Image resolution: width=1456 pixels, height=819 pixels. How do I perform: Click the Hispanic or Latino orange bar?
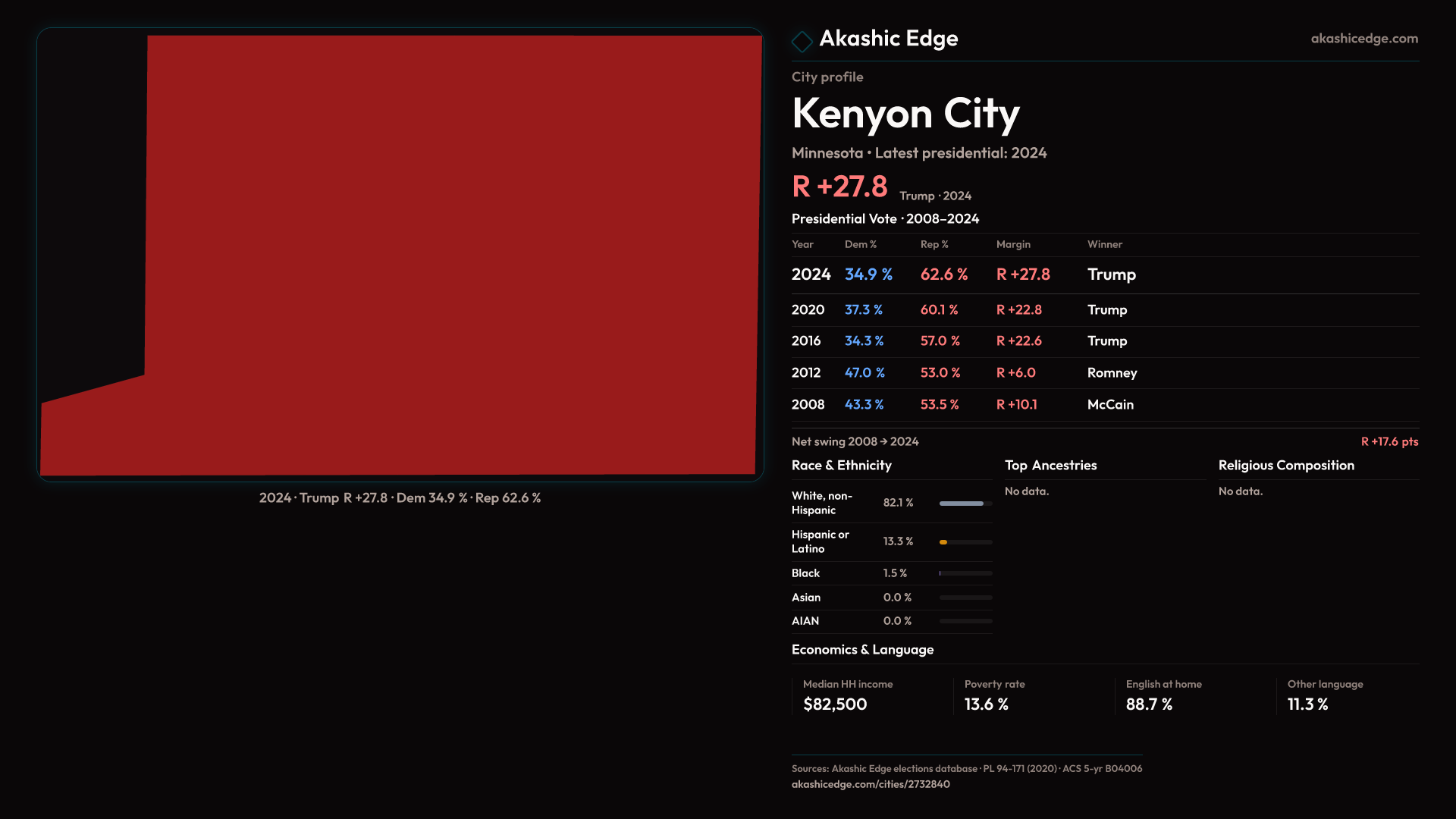pyautogui.click(x=944, y=542)
